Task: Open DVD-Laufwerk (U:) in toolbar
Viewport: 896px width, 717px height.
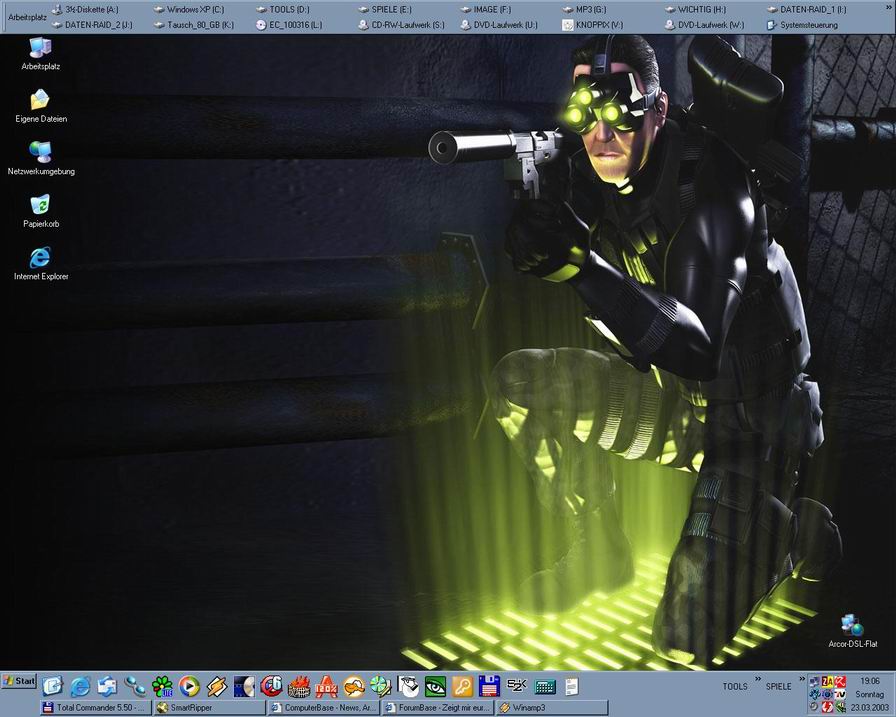Action: coord(499,25)
